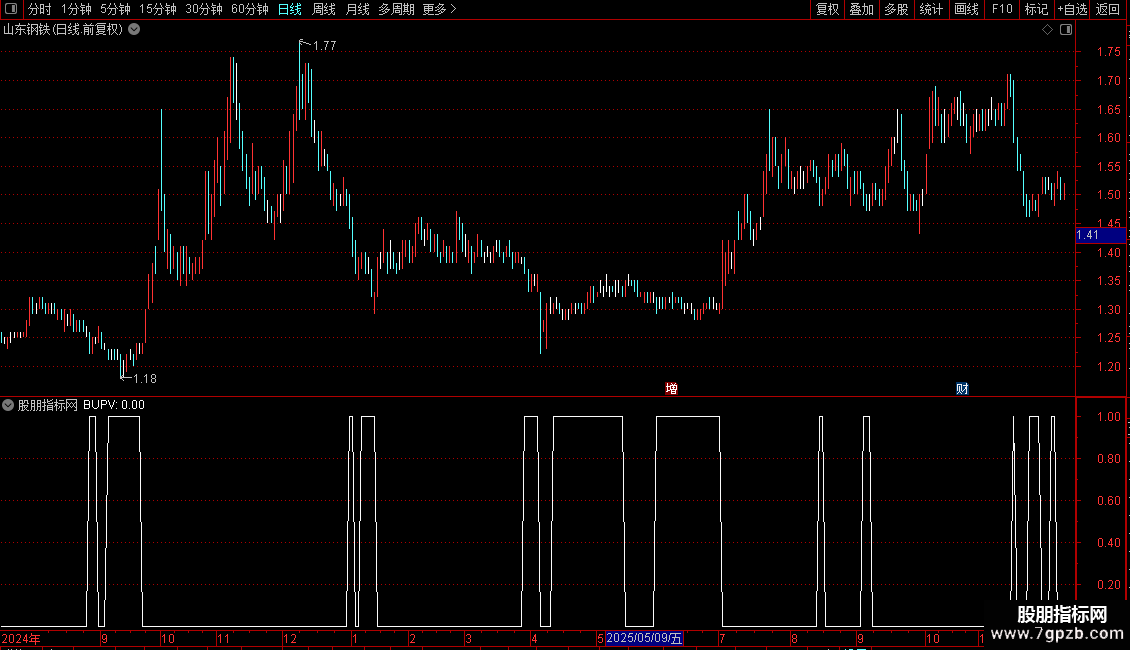Select the 分时 intraday tab
The height and width of the screenshot is (650, 1130).
click(x=40, y=9)
